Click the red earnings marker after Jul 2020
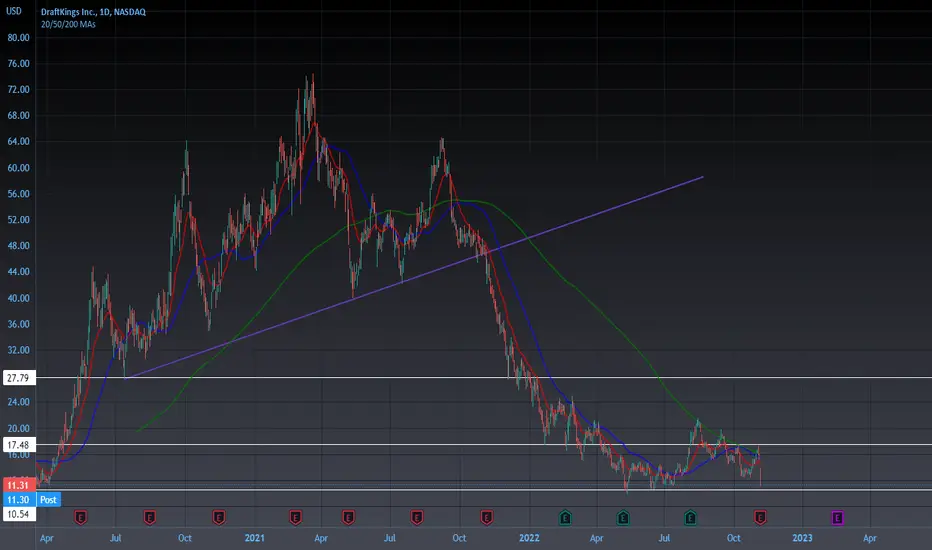Screen dimensions: 932x550 150,518
